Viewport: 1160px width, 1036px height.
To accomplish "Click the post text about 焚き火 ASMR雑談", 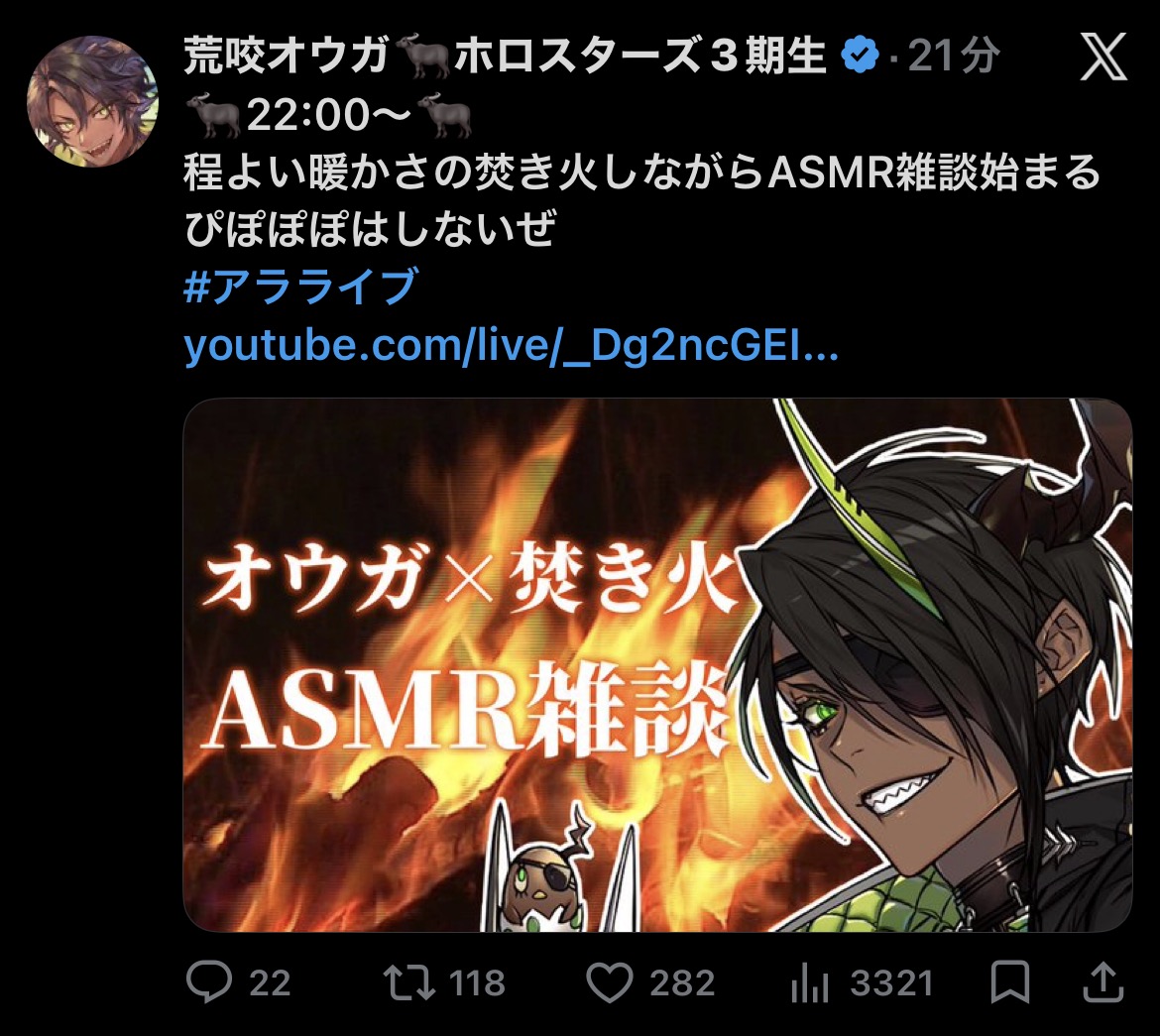I will (642, 200).
